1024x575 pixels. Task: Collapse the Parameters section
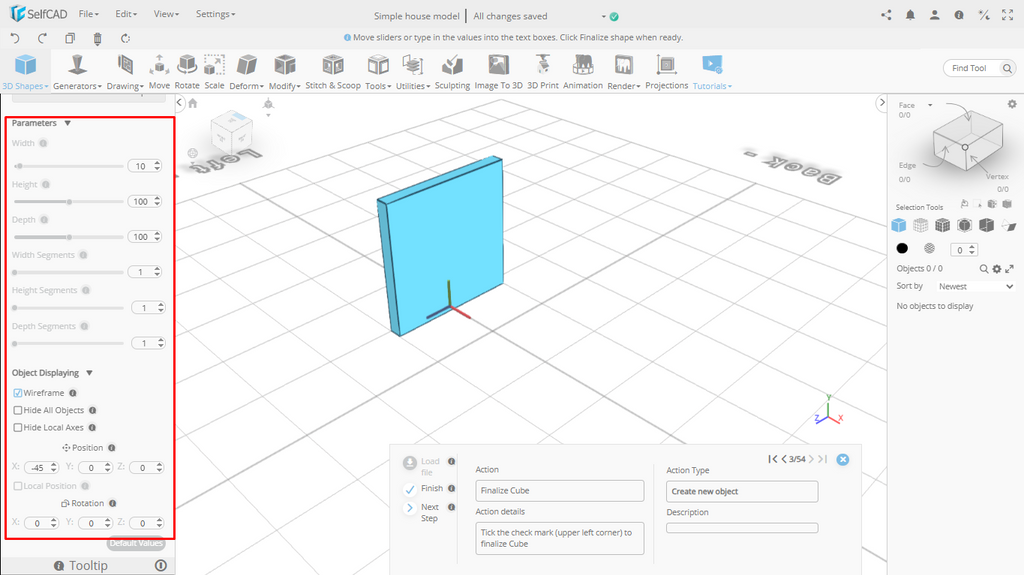(67, 123)
